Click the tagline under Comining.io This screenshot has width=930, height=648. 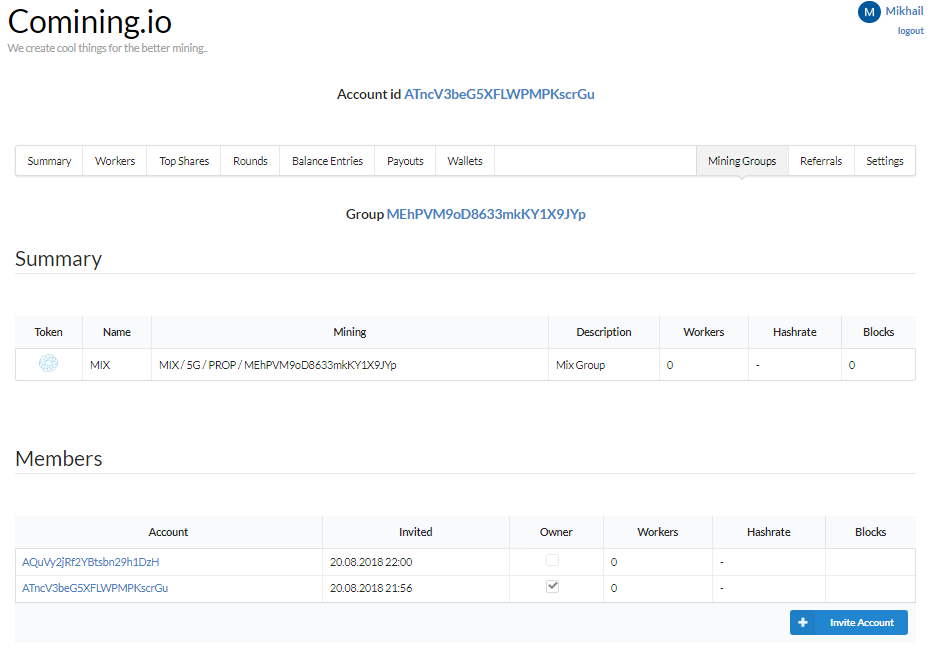click(x=107, y=48)
